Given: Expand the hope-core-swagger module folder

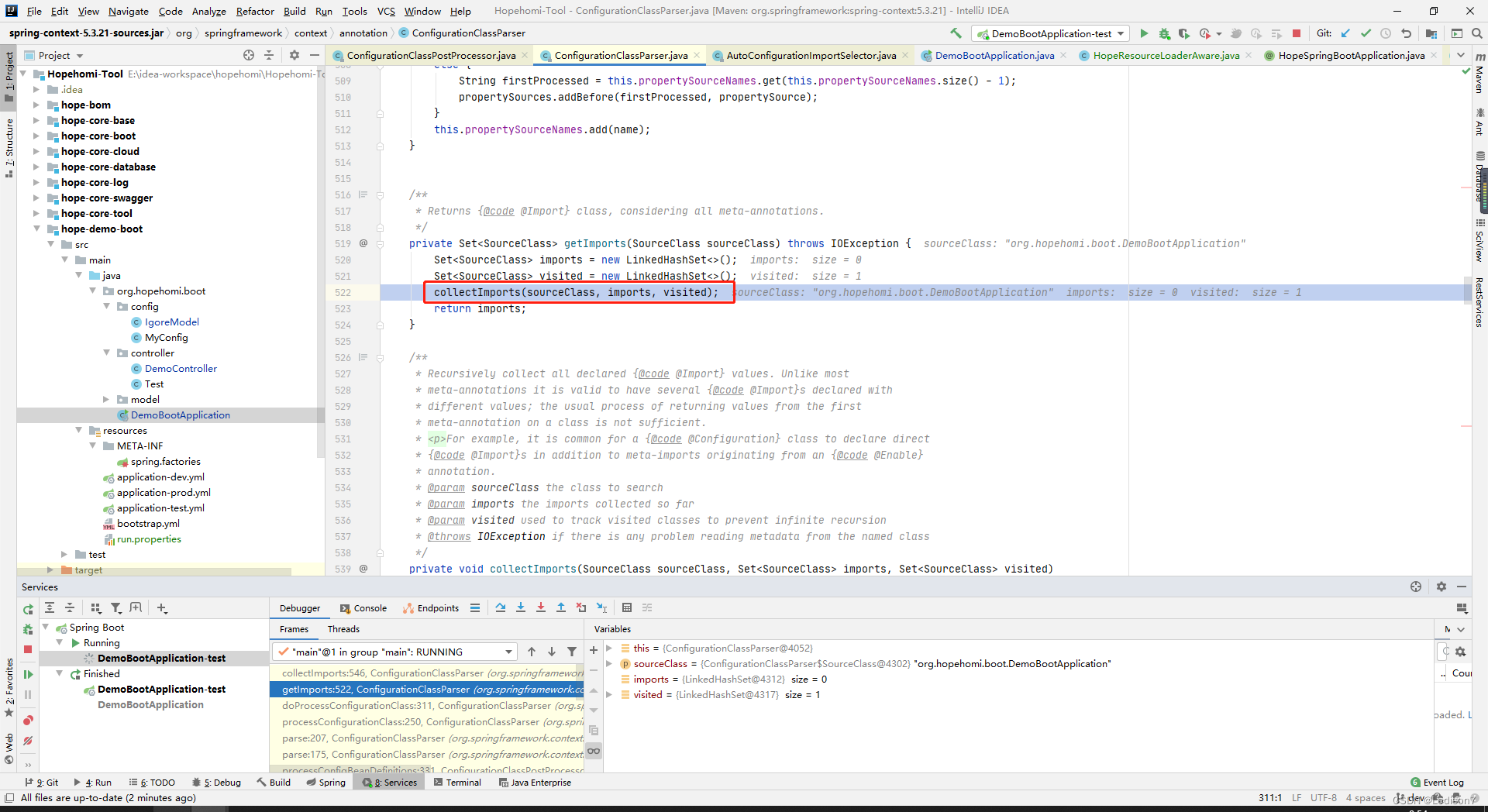Looking at the screenshot, I should [x=36, y=198].
